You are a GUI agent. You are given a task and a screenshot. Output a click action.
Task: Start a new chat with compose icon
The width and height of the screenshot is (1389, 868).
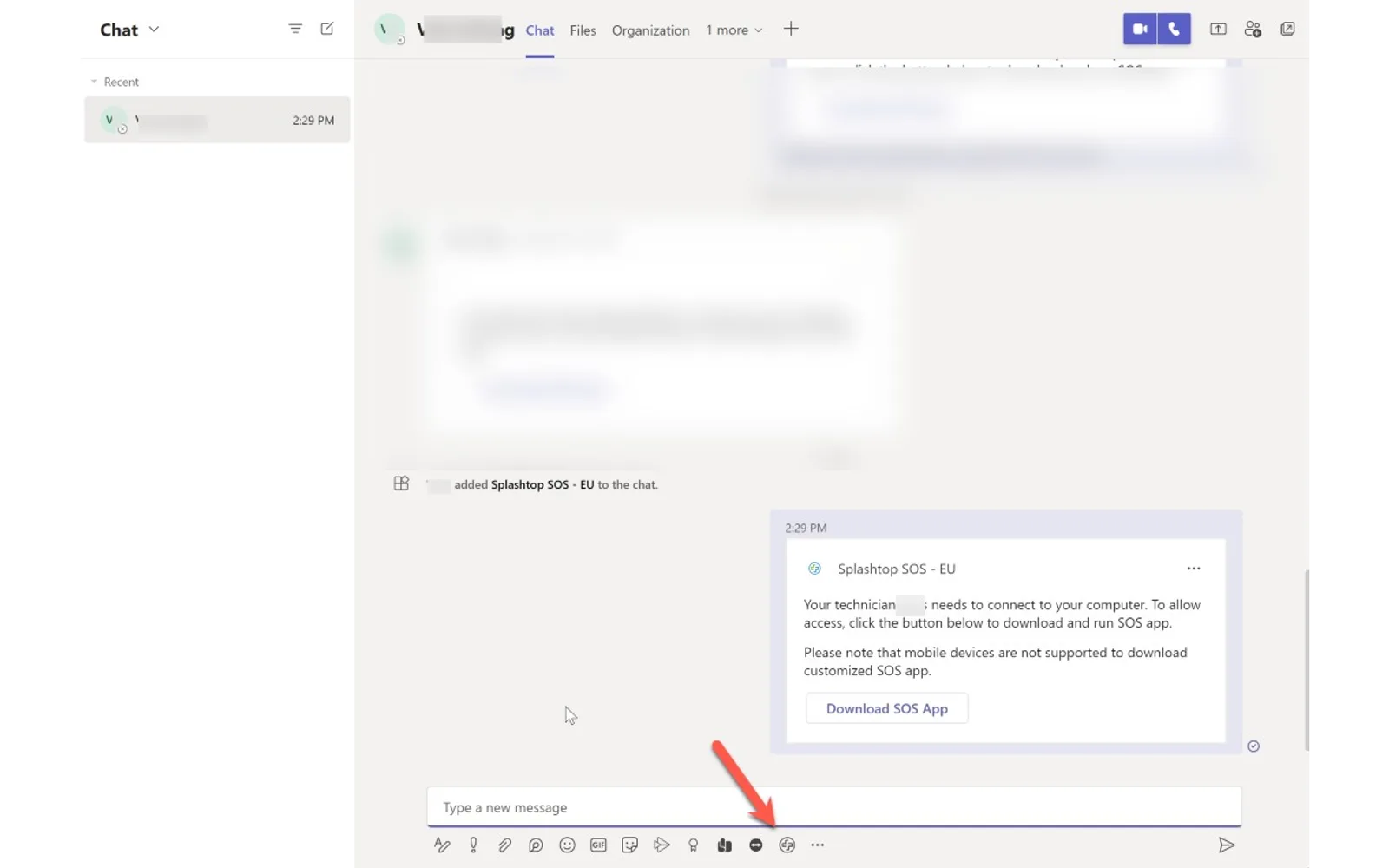[327, 29]
